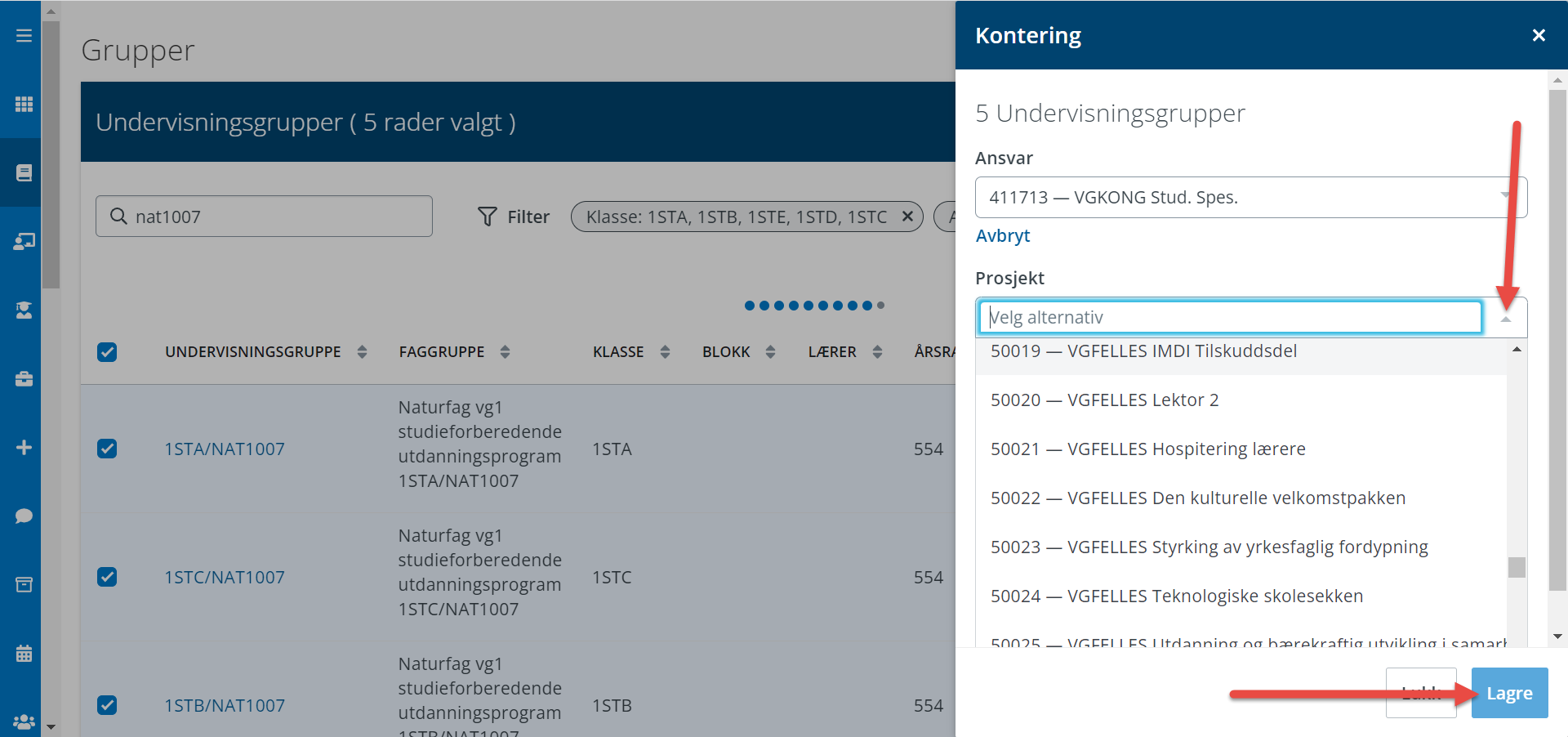1568x737 pixels.
Task: Click the nat1007 search field
Action: 264,217
